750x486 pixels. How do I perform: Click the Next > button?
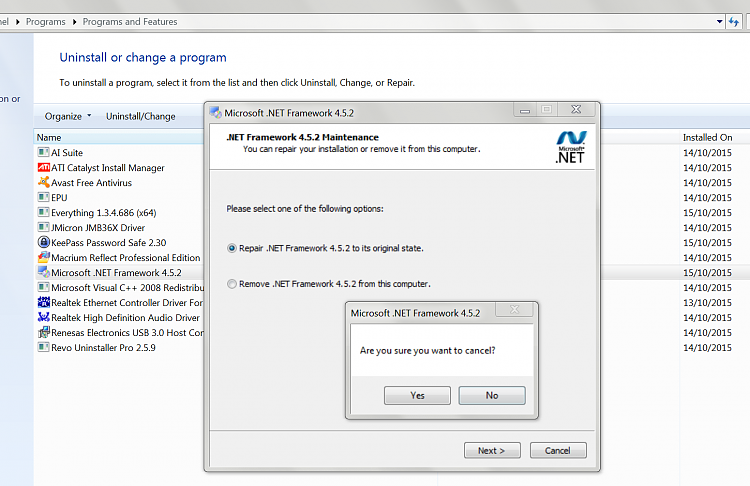[x=492, y=450]
